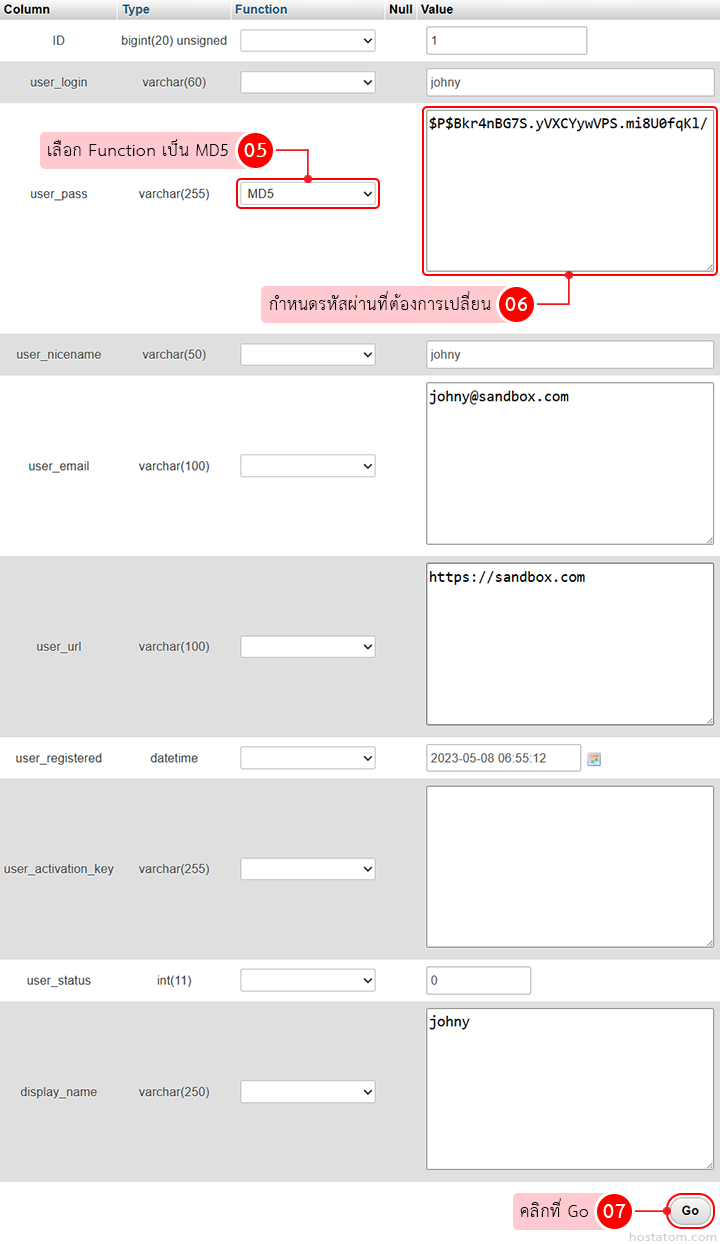Image resolution: width=720 pixels, height=1244 pixels.
Task: Open calendar picker icon beside user_registered
Action: click(594, 759)
